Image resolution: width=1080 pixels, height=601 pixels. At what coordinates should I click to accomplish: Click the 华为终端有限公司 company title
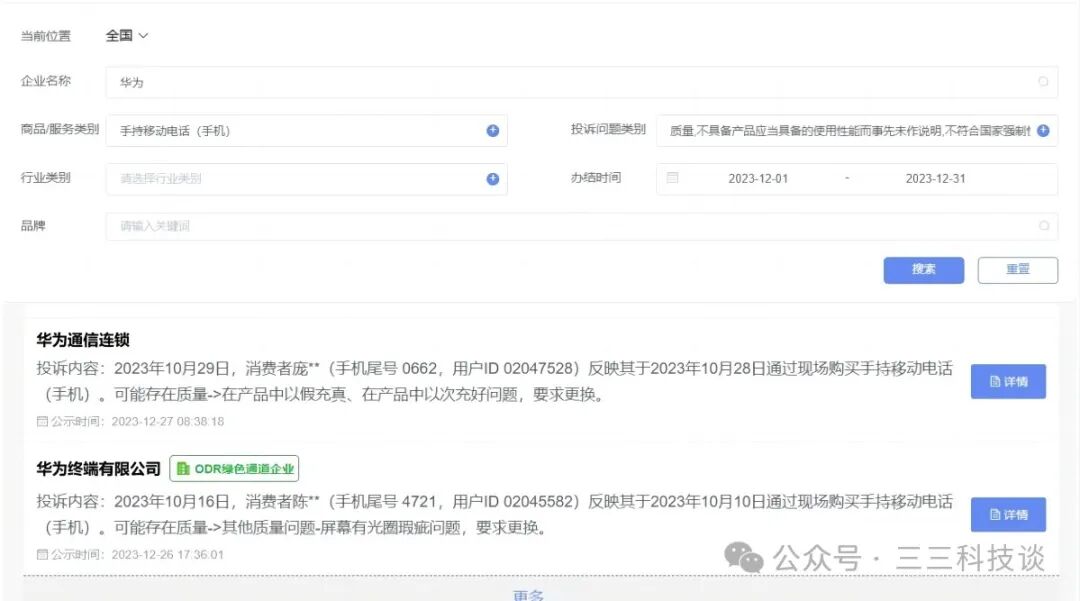pyautogui.click(x=98, y=469)
